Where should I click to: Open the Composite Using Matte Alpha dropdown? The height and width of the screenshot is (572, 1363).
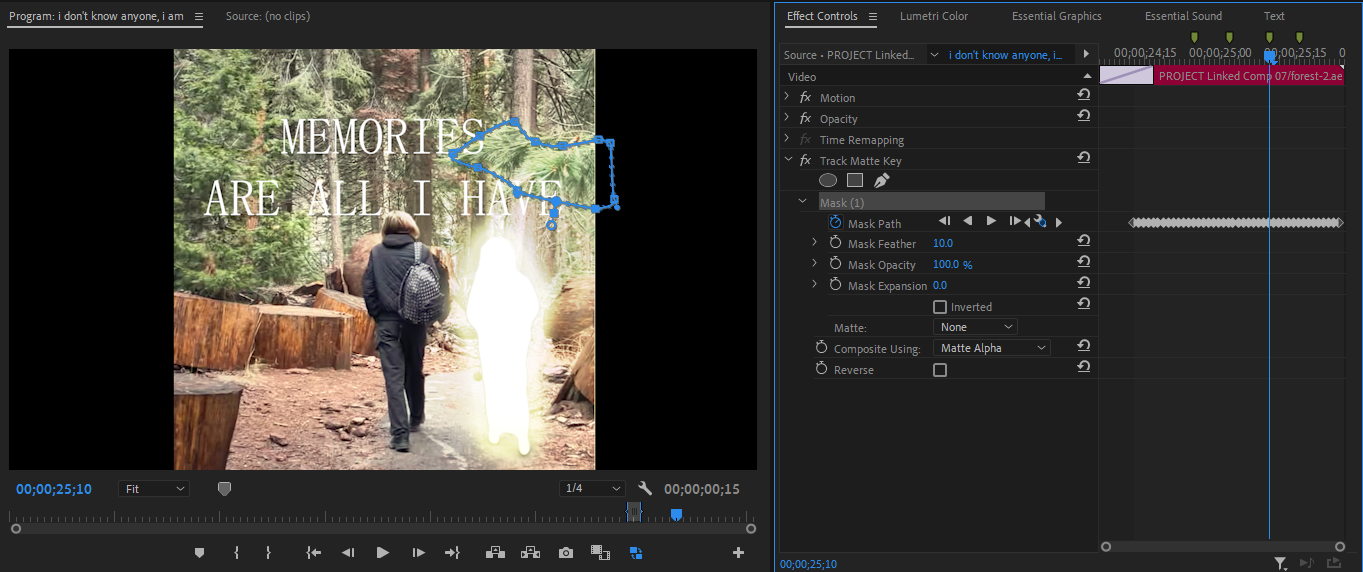coord(992,348)
